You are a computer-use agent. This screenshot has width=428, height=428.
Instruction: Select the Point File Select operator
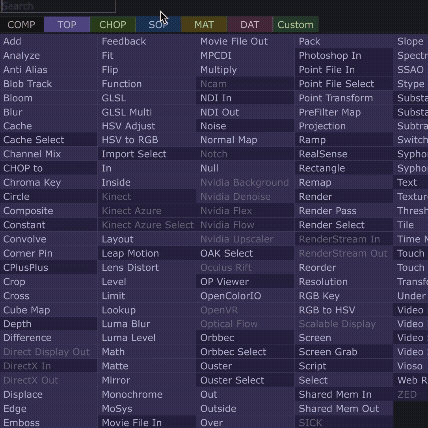coord(344,84)
